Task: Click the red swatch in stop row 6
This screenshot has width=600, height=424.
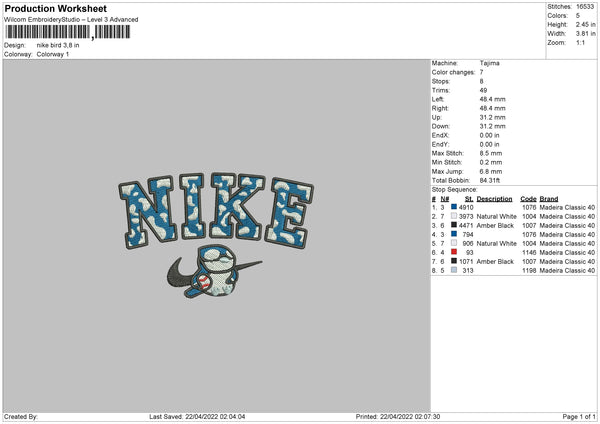Action: pyautogui.click(x=454, y=252)
